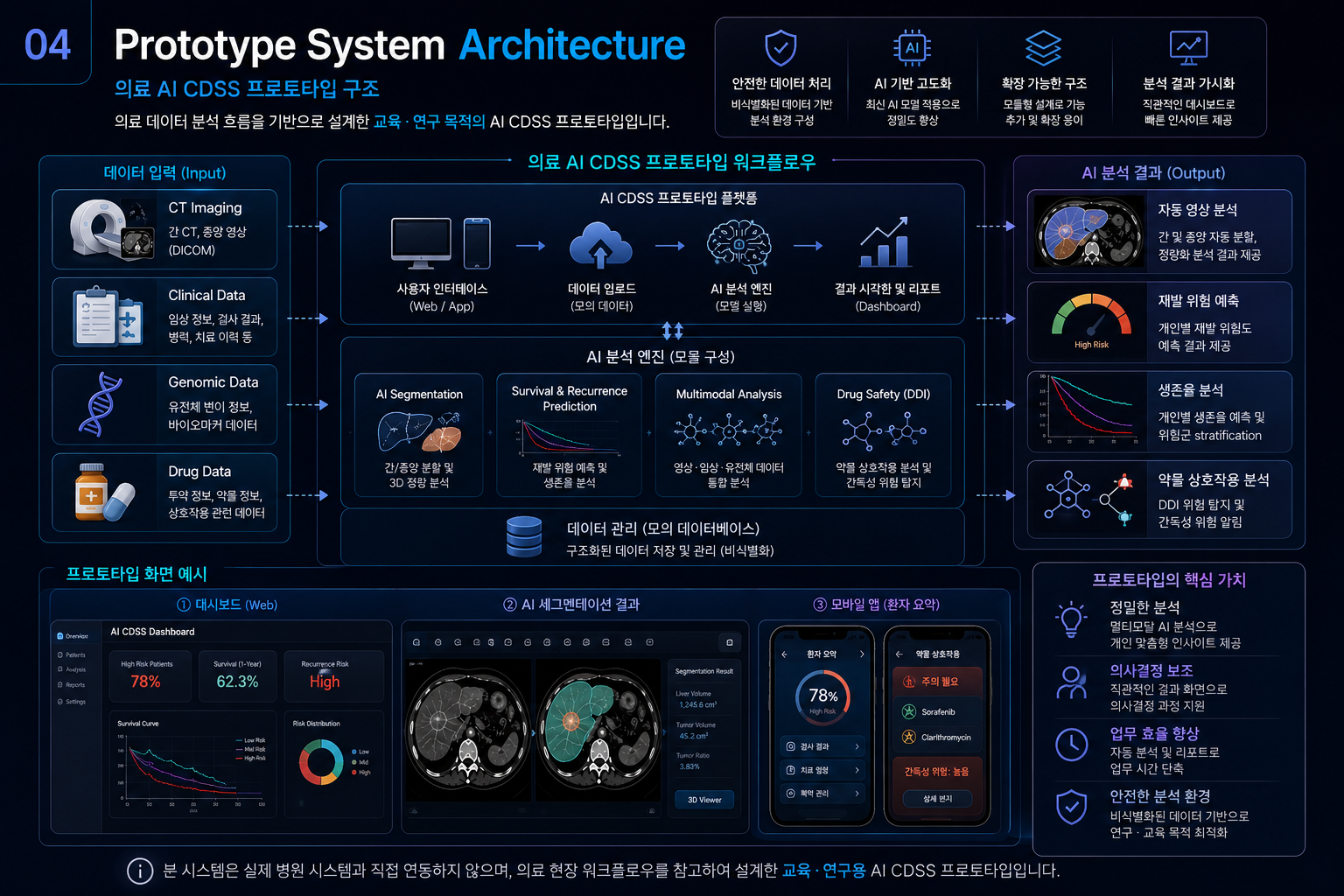This screenshot has width=1344, height=896.
Task: Open the 복약 관리 row chevron
Action: [857, 794]
